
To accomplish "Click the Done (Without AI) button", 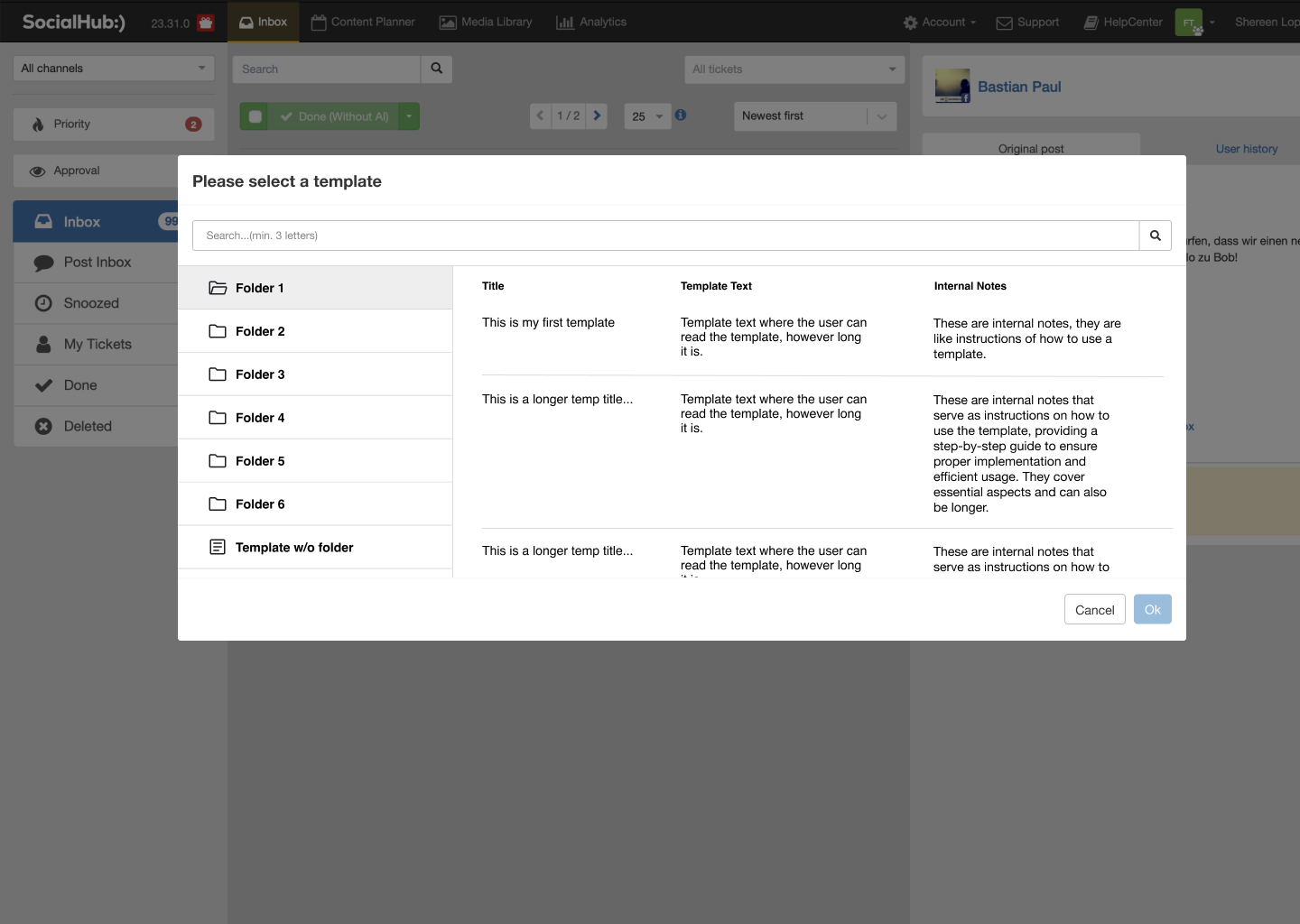I will click(333, 116).
